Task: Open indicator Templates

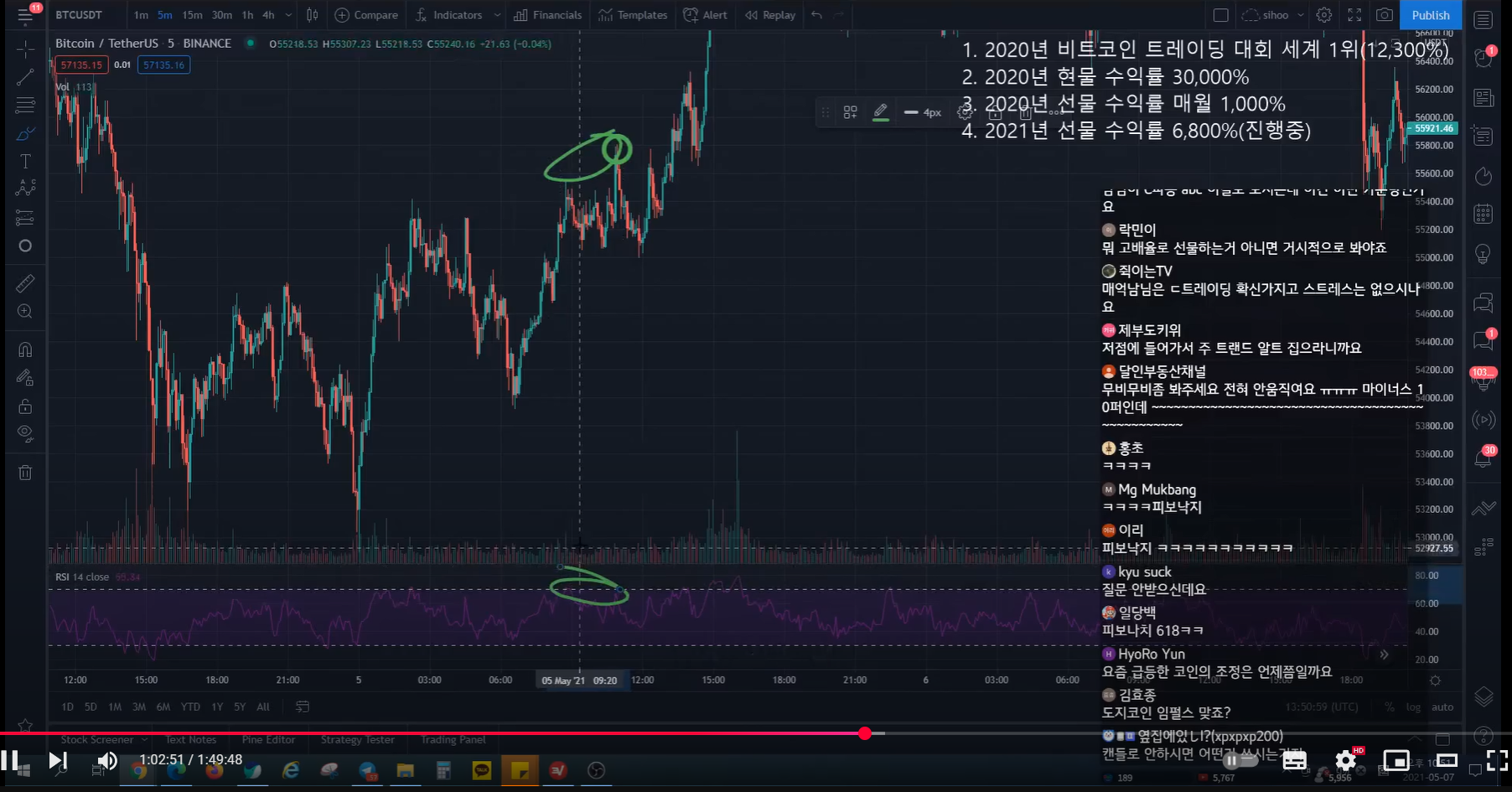Action: tap(633, 15)
